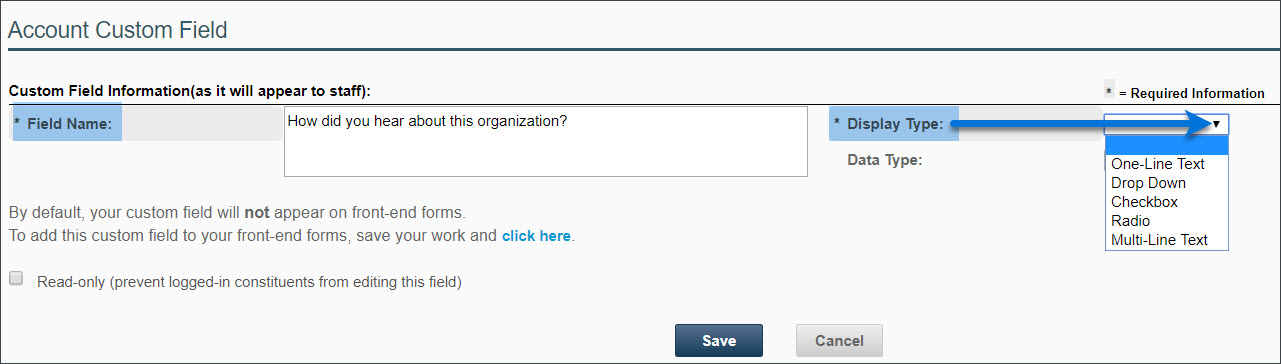Click the Account Custom Field heading
The image size is (1281, 364).
click(x=118, y=30)
